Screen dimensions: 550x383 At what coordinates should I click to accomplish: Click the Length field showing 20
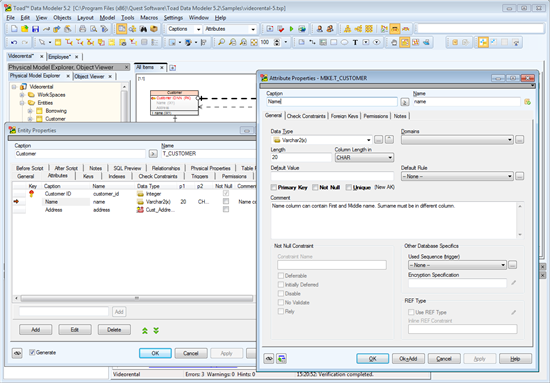coord(301,157)
